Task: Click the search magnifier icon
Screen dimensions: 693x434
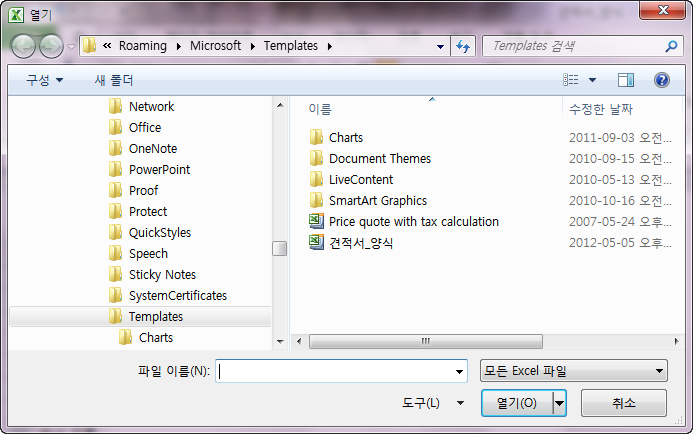Action: pos(671,46)
